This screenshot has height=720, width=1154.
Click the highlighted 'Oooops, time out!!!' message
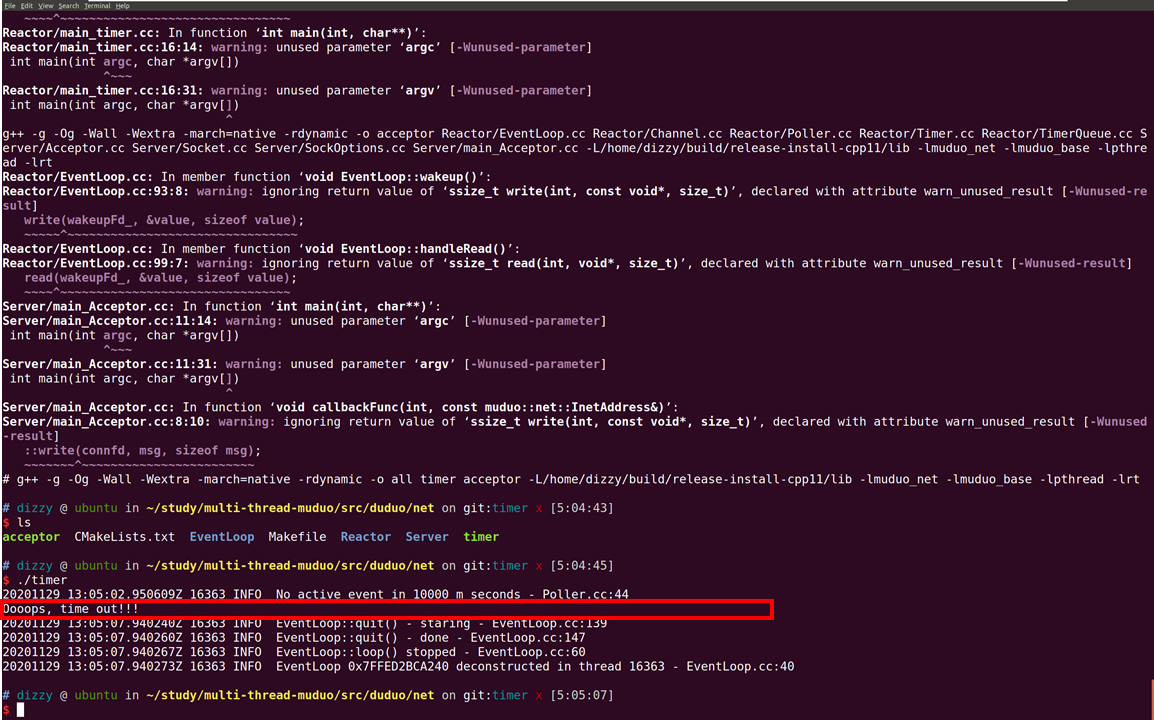[70, 608]
